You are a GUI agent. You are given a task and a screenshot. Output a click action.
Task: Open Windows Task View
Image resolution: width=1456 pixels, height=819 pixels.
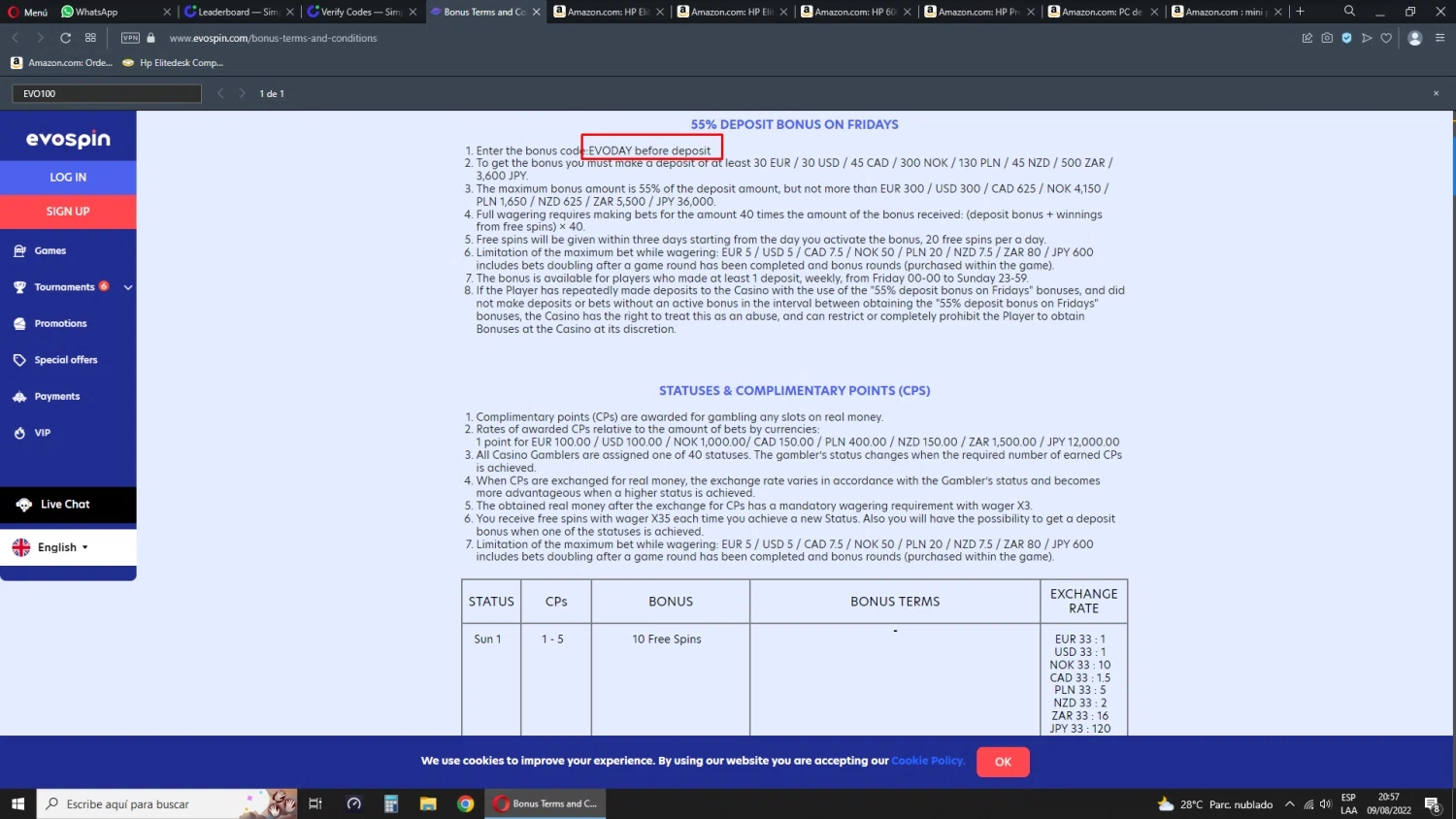click(x=314, y=803)
